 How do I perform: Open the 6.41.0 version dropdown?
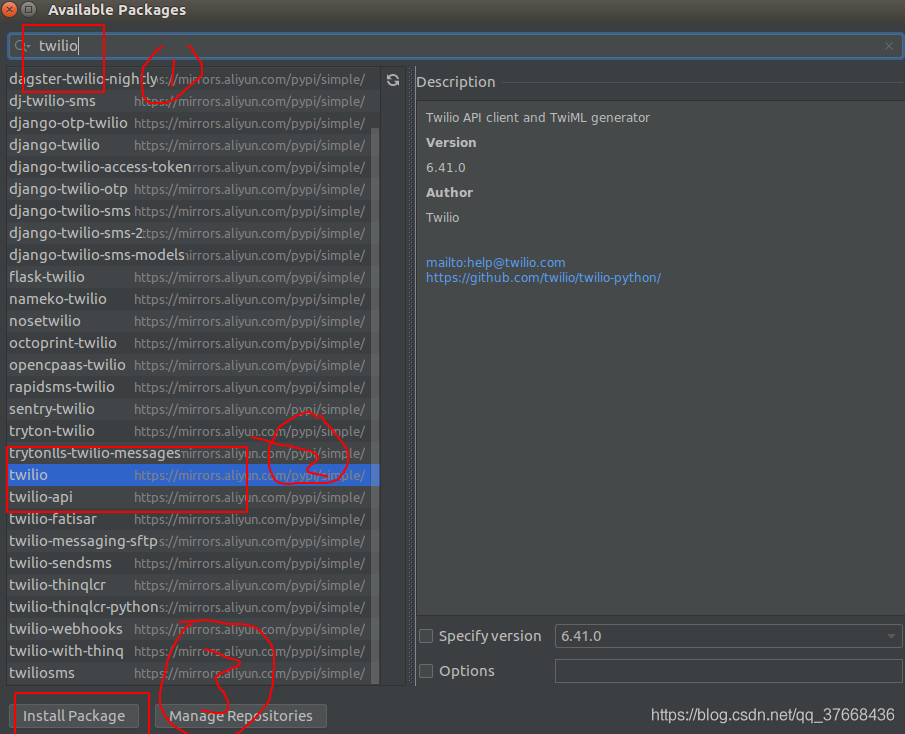pyautogui.click(x=728, y=636)
